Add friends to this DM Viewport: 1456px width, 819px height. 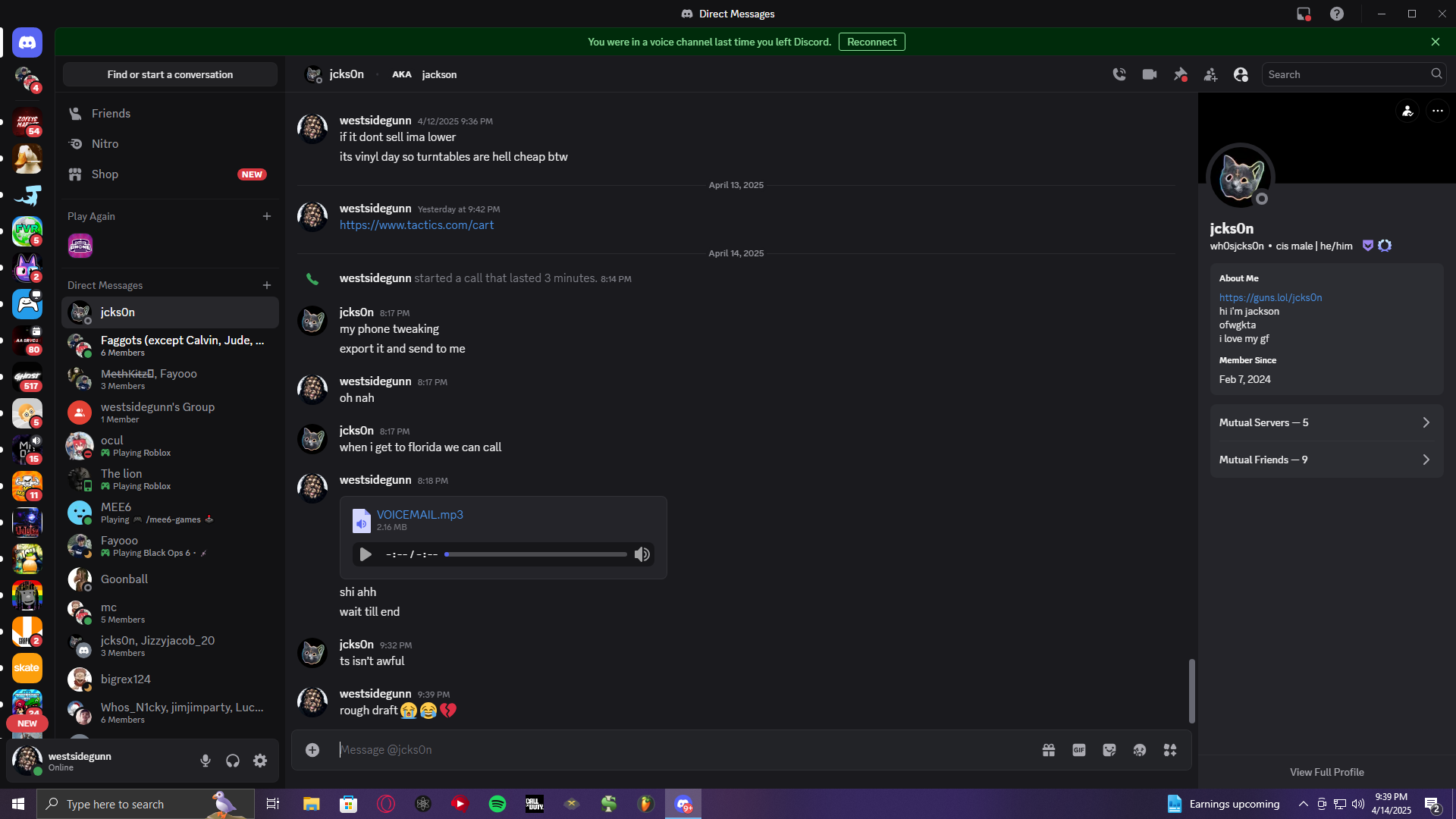1210,74
